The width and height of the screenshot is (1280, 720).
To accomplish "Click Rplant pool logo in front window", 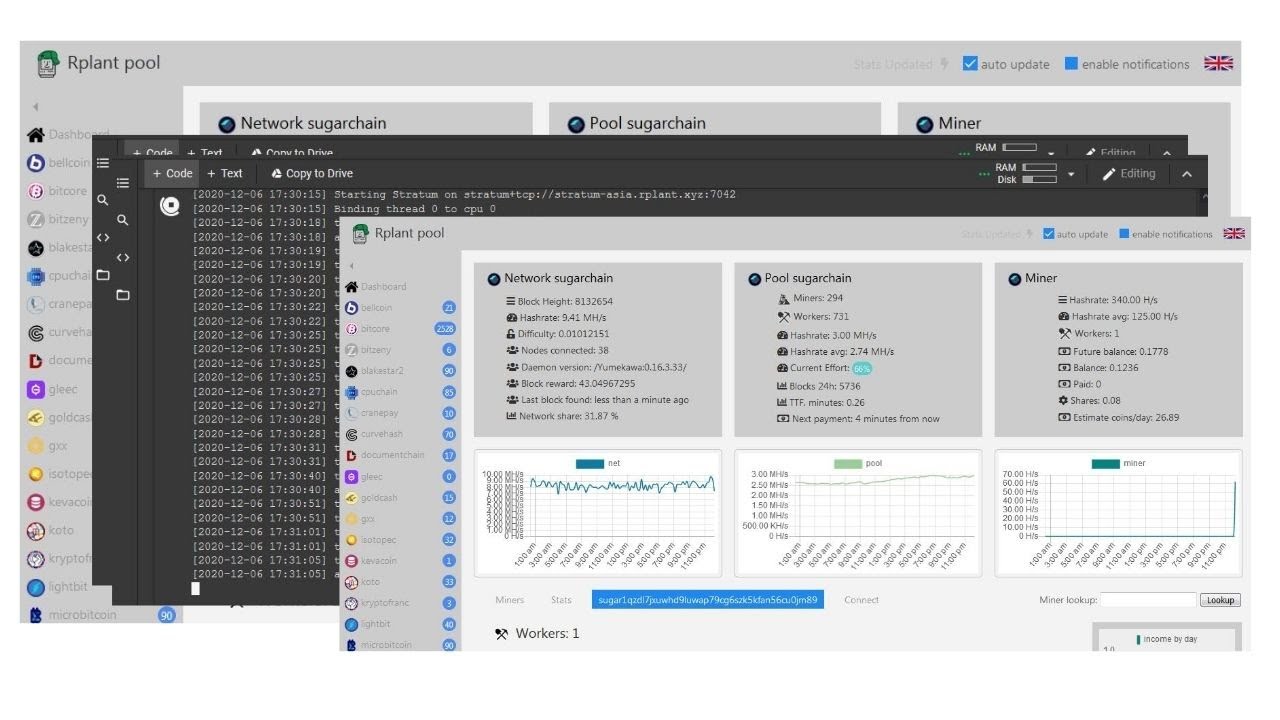I will tap(360, 233).
